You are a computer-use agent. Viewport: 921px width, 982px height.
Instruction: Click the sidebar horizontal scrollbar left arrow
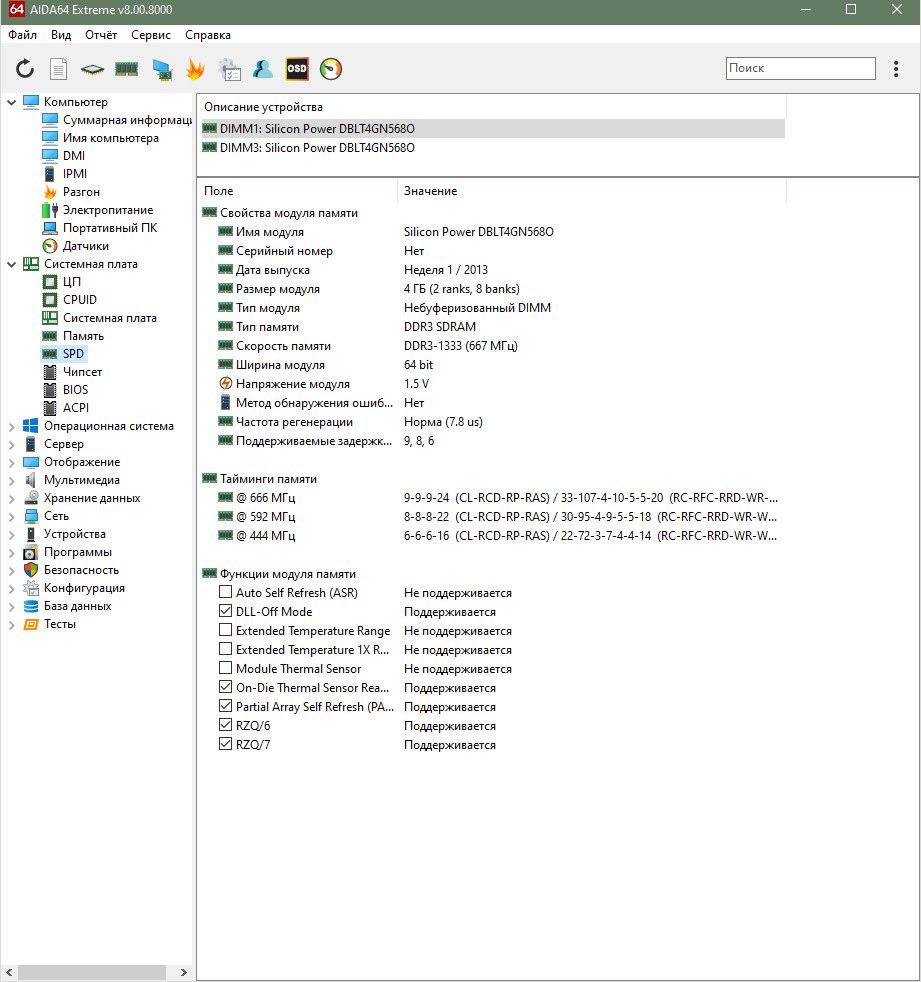tap(9, 973)
